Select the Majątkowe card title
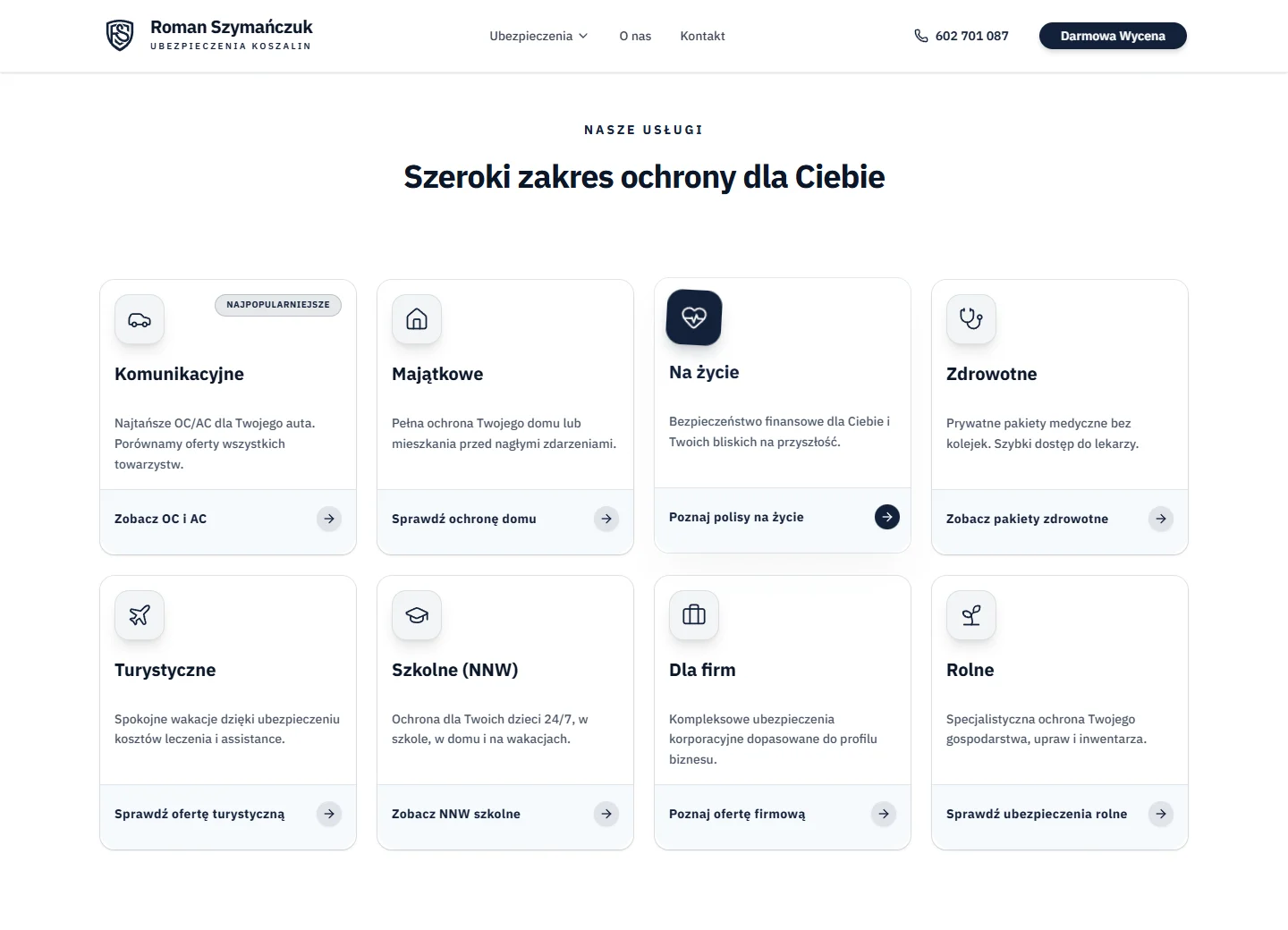Viewport: 1288px width, 930px height. pos(437,374)
